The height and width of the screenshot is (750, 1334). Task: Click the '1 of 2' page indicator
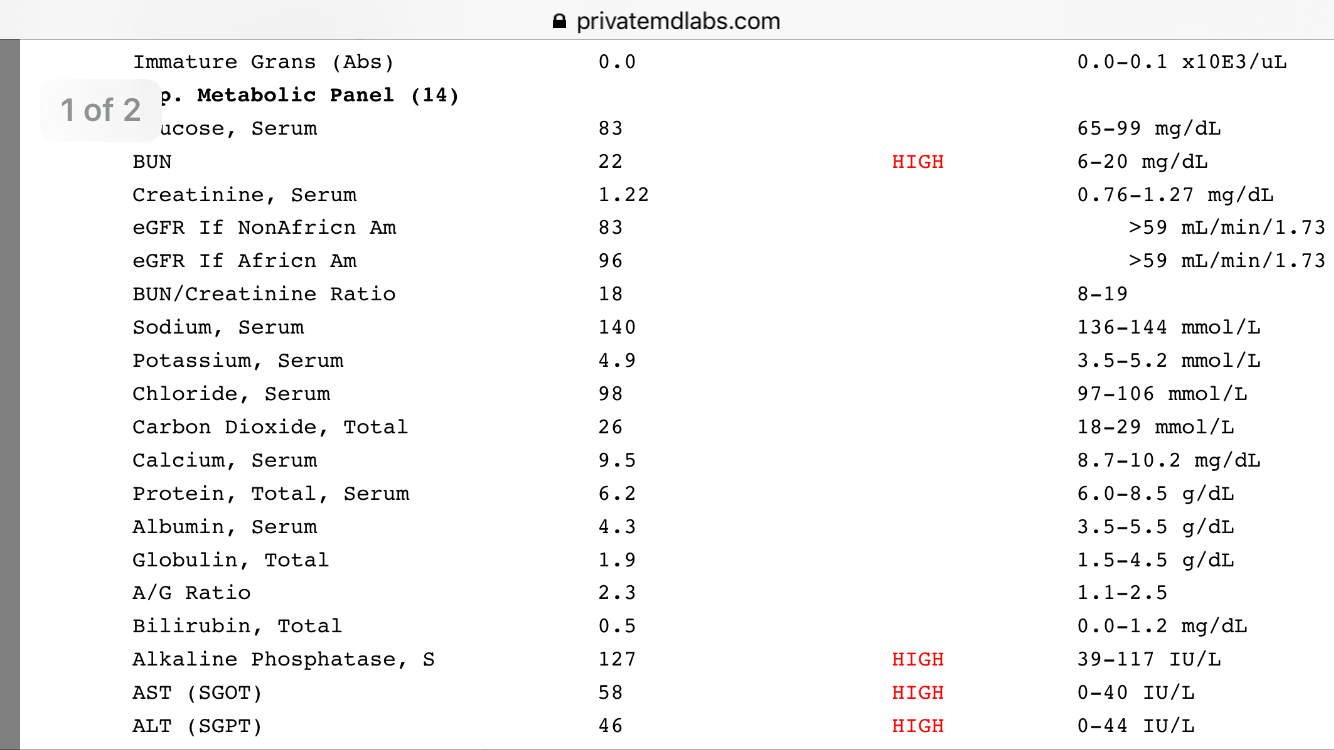click(x=100, y=109)
